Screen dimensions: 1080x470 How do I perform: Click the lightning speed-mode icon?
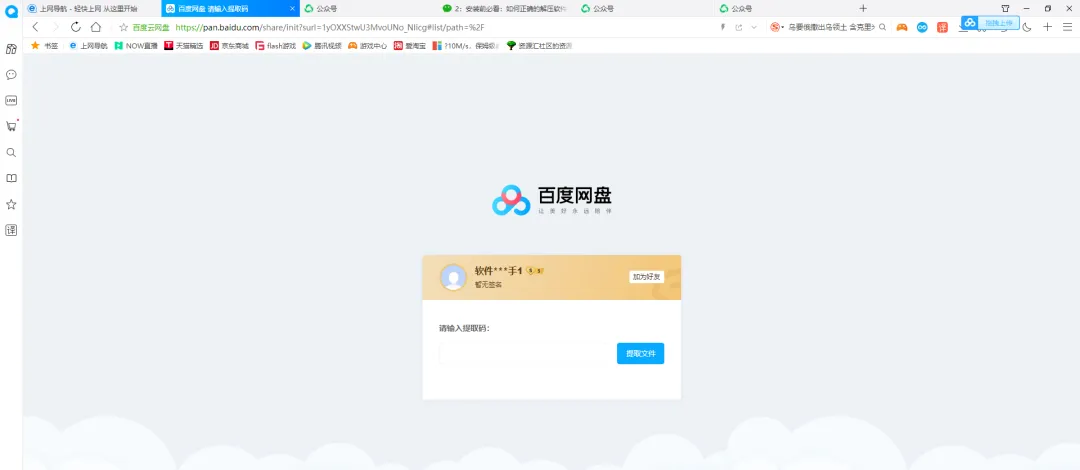[723, 27]
